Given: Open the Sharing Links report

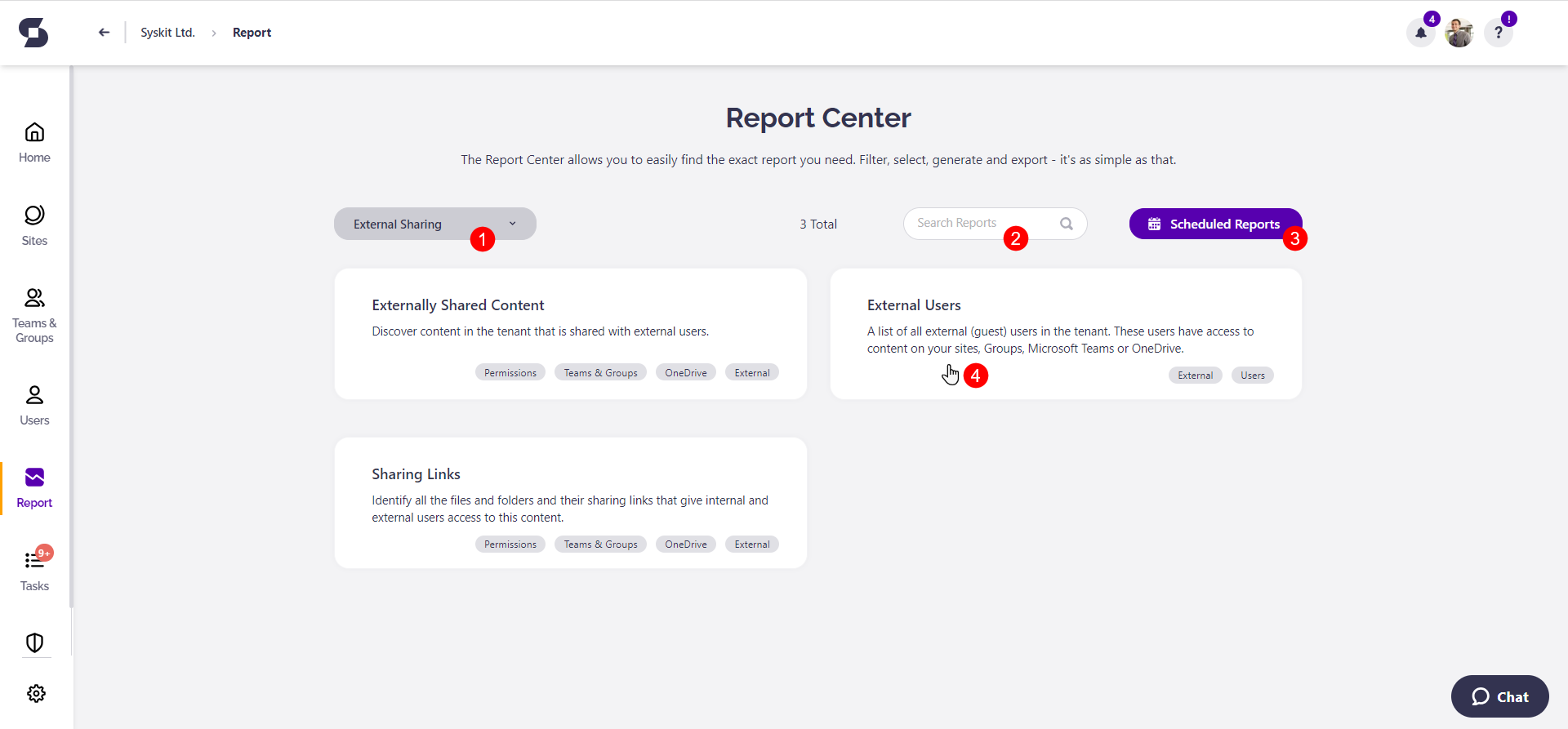Looking at the screenshot, I should pyautogui.click(x=571, y=503).
